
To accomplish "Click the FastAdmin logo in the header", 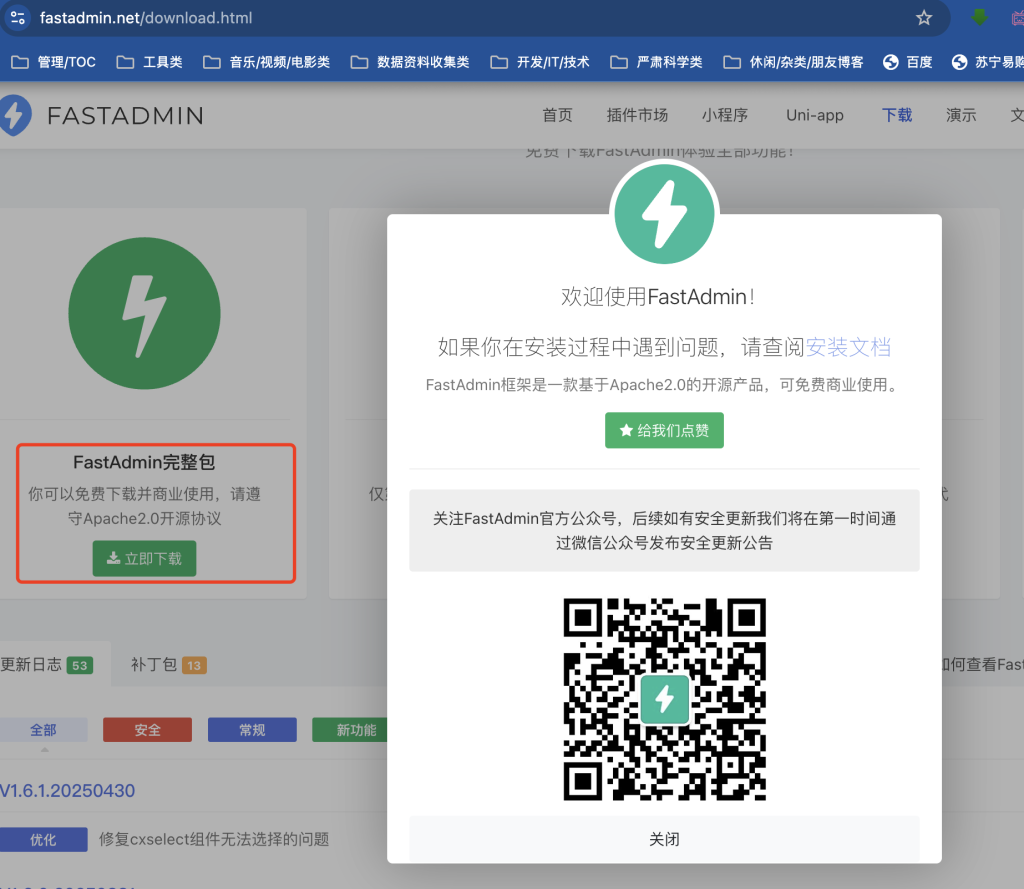I will coord(102,116).
